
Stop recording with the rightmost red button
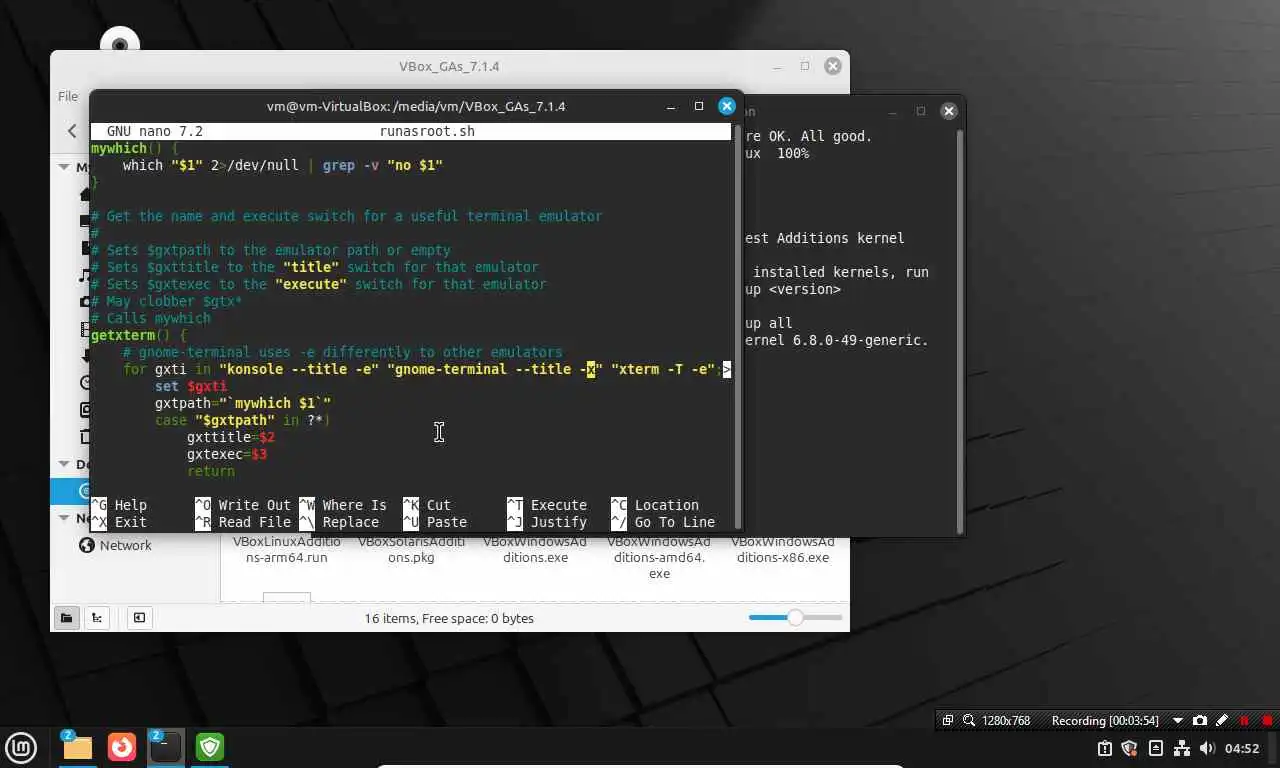tap(1267, 720)
